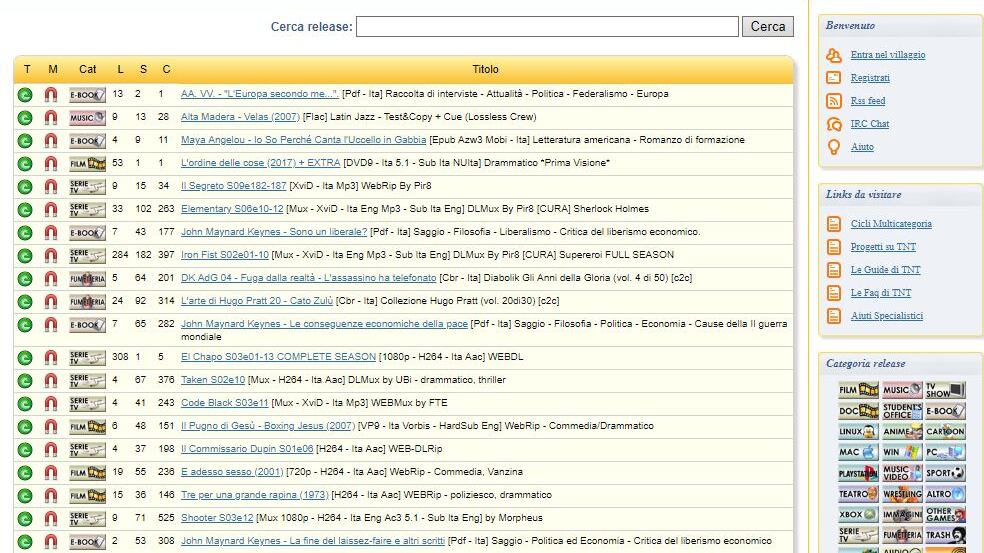The image size is (984, 553).
Task: Open the OTHER GAMES category icon
Action: 945,514
